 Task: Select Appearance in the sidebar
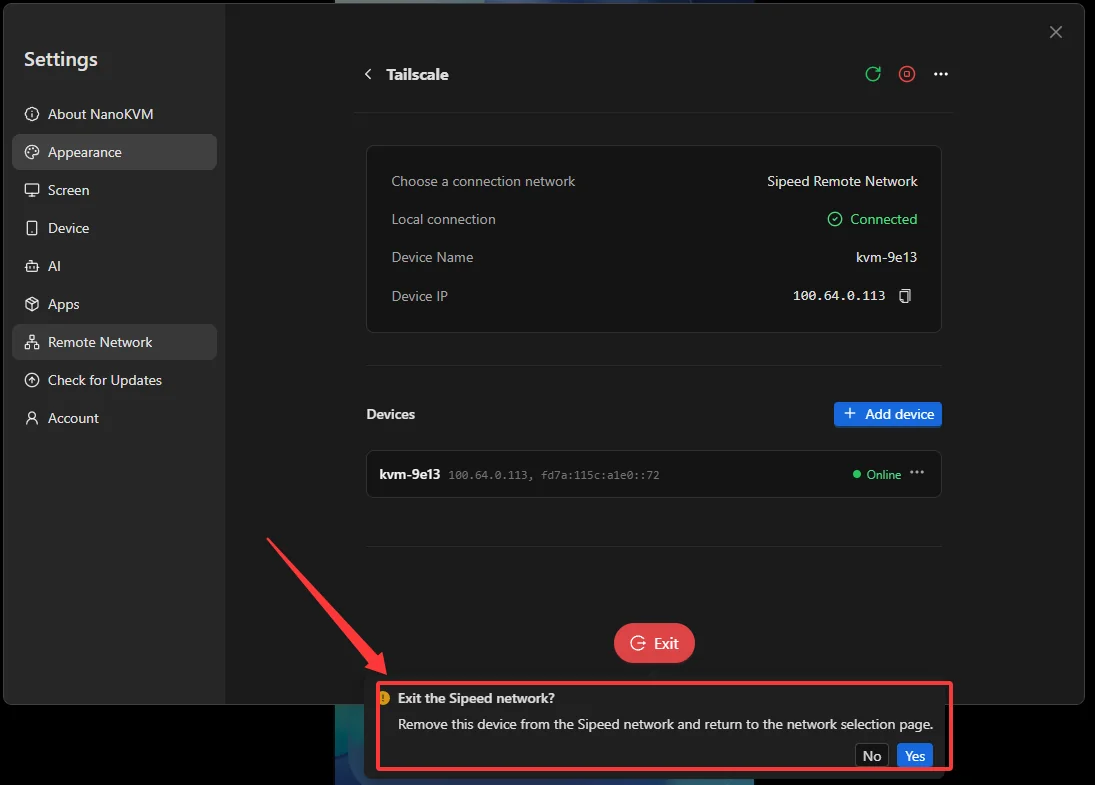click(115, 152)
